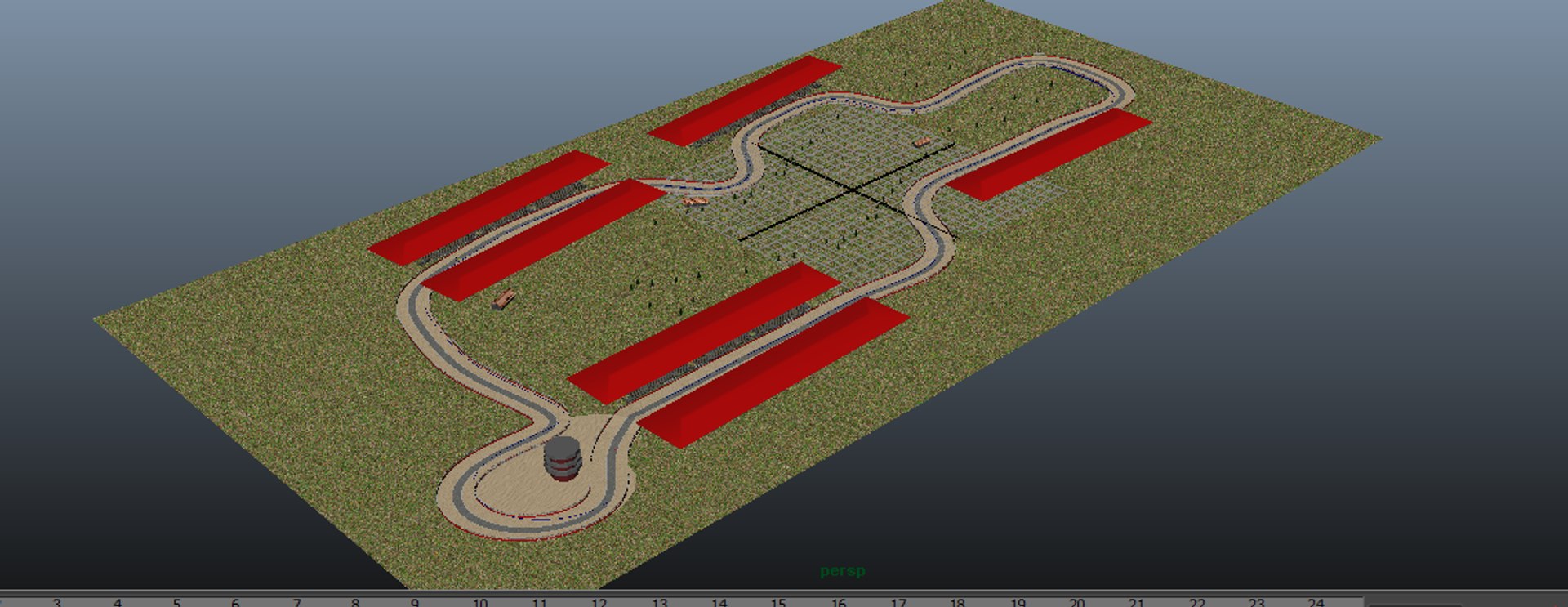Move to frame 15 on the time slider
The height and width of the screenshot is (607, 1568).
pyautogui.click(x=777, y=602)
